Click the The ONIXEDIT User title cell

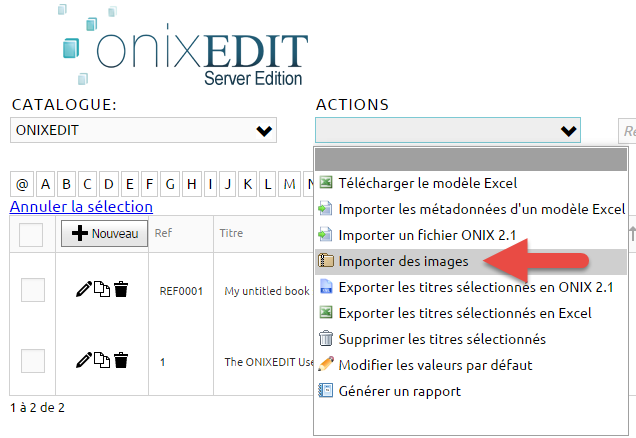[x=269, y=362]
